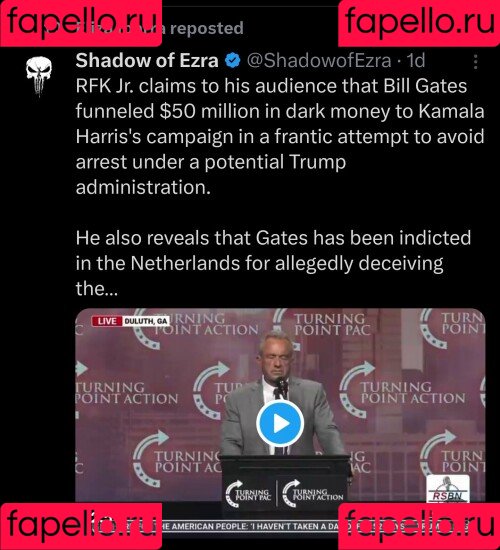Screen dimensions: 500x550
Task: Expand the truncated text ending in 'the…'
Action: 97,289
